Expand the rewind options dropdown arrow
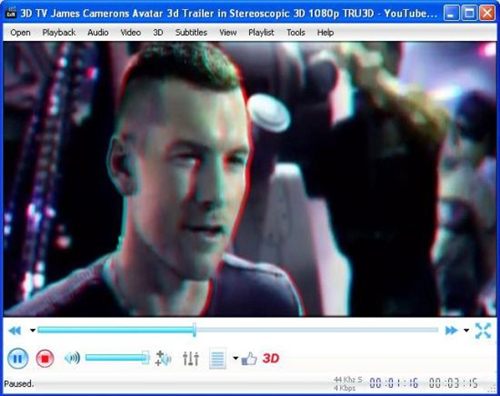The height and width of the screenshot is (396, 500). [33, 331]
